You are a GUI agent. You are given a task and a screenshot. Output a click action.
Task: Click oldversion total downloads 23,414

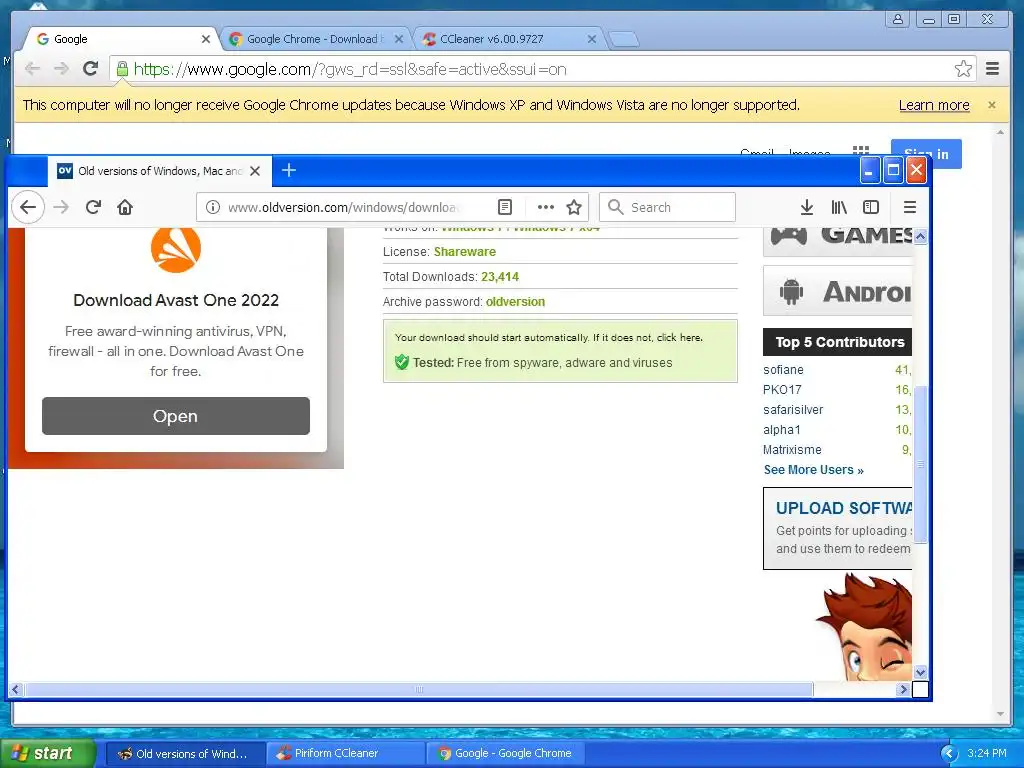point(500,277)
